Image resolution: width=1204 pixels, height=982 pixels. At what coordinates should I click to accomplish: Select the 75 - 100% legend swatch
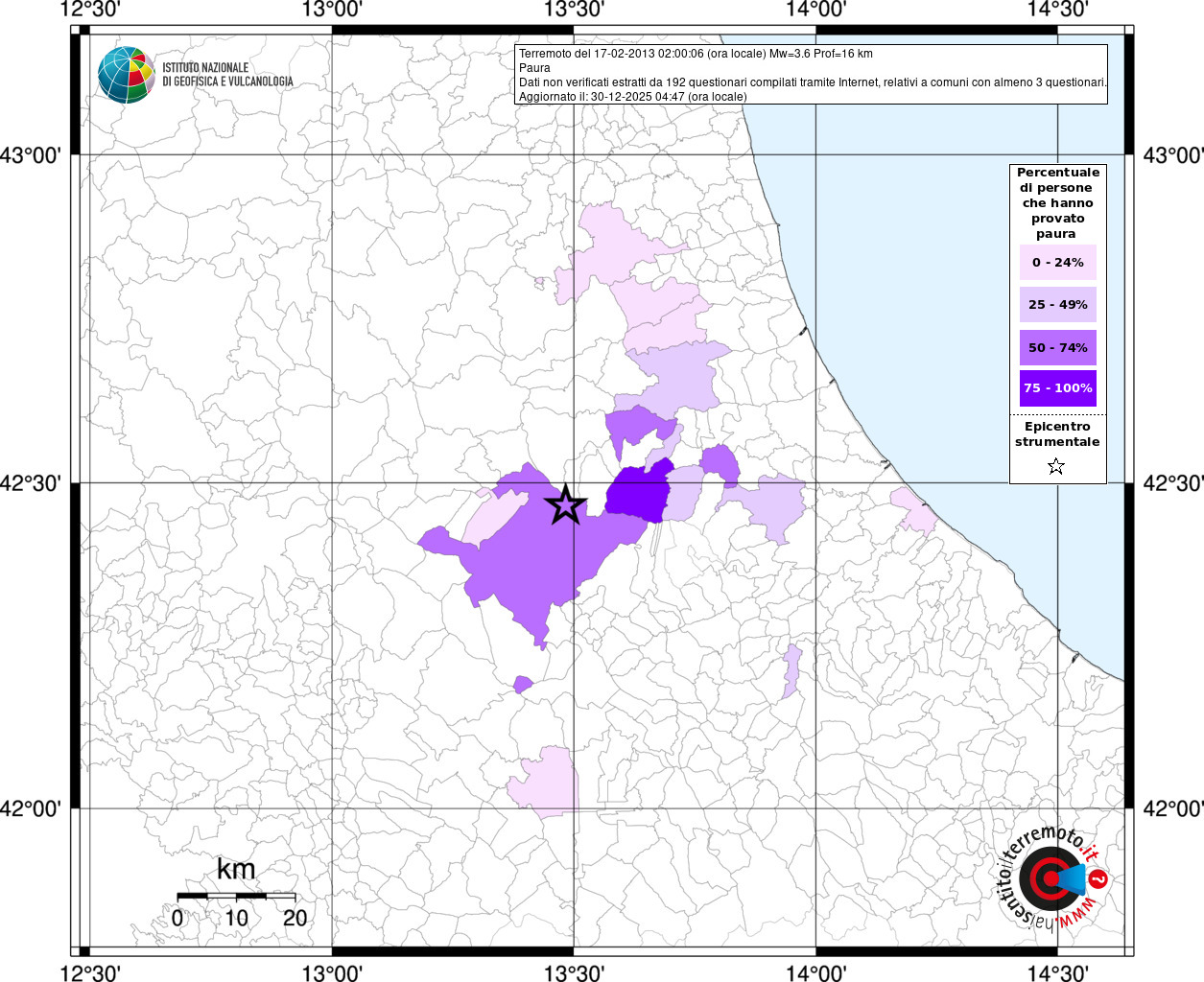coord(1057,388)
